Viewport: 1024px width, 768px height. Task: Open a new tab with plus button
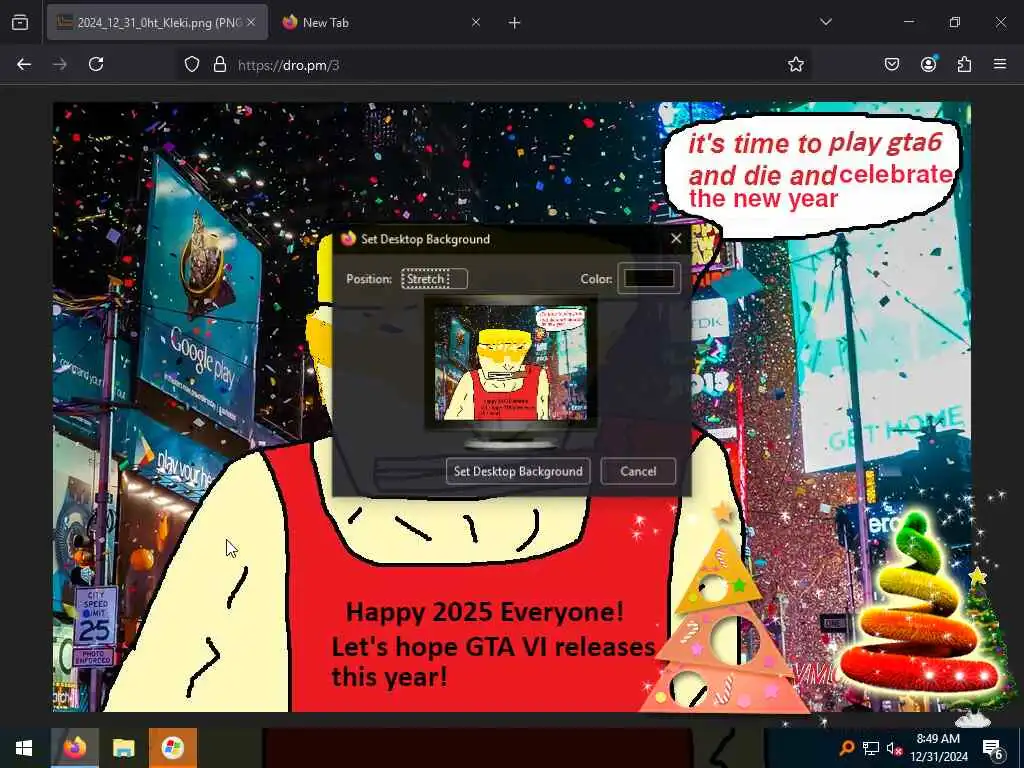coord(515,23)
